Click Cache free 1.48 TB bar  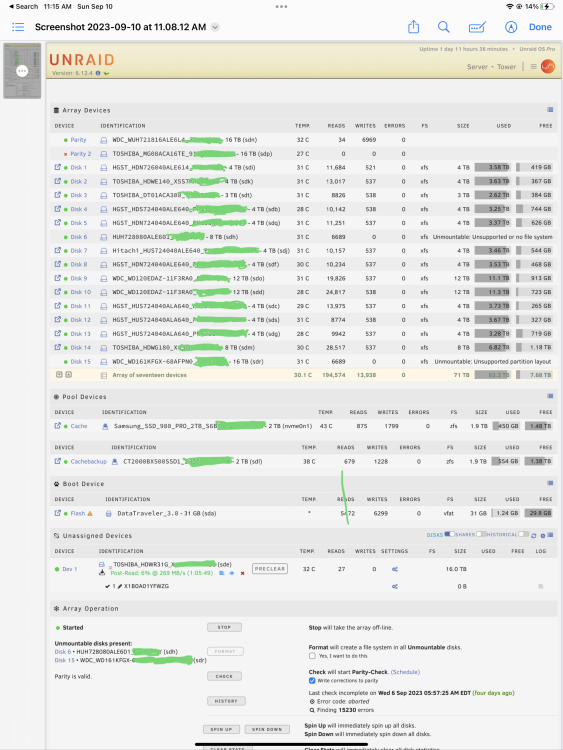click(x=539, y=426)
